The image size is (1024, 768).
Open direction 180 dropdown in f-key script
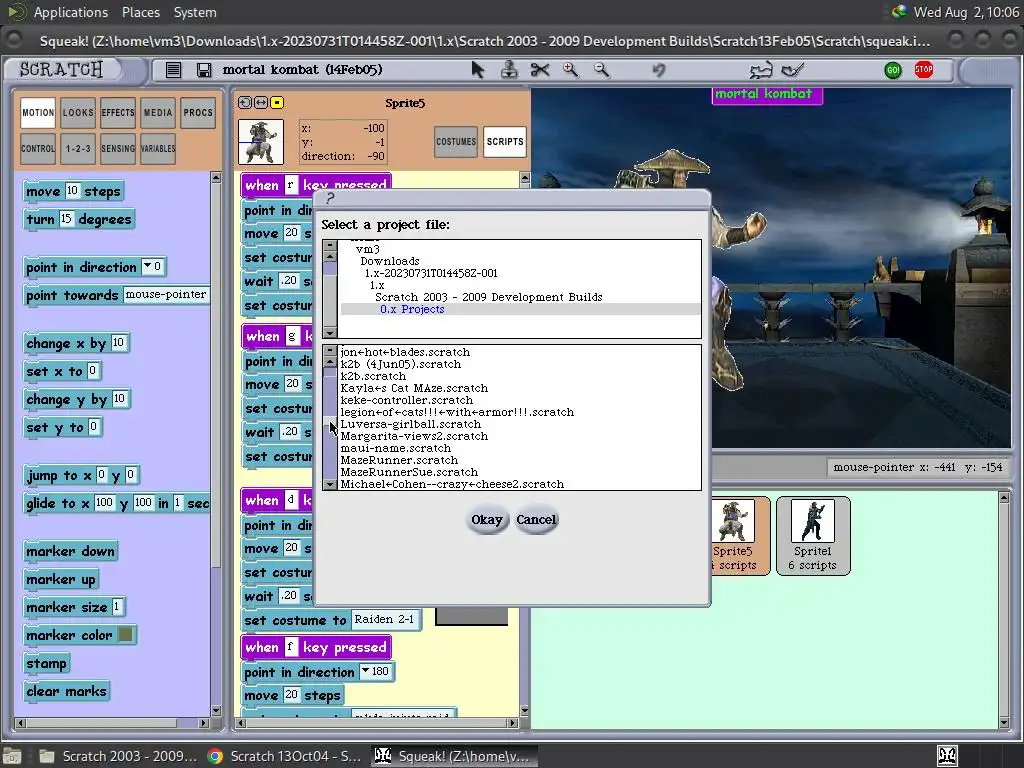pos(375,671)
